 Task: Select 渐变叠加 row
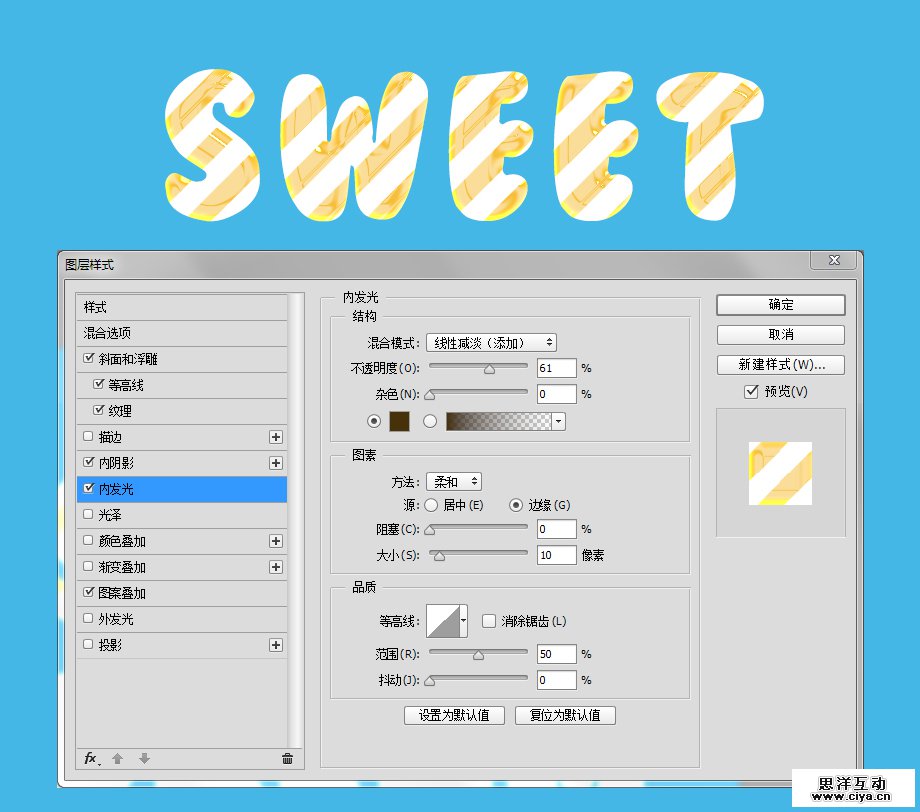pyautogui.click(x=182, y=567)
